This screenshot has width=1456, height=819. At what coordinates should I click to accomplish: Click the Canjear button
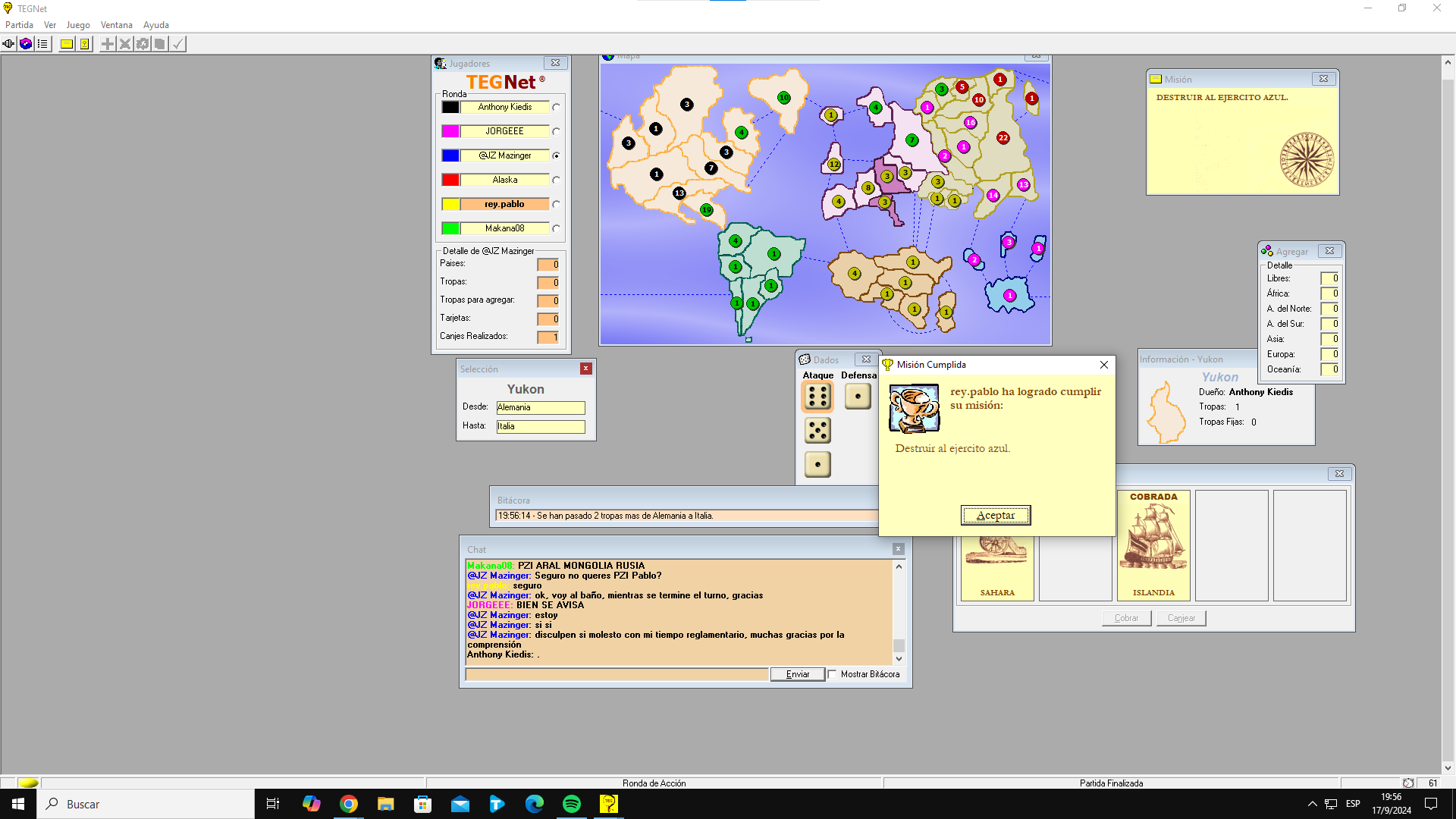pyautogui.click(x=1181, y=618)
